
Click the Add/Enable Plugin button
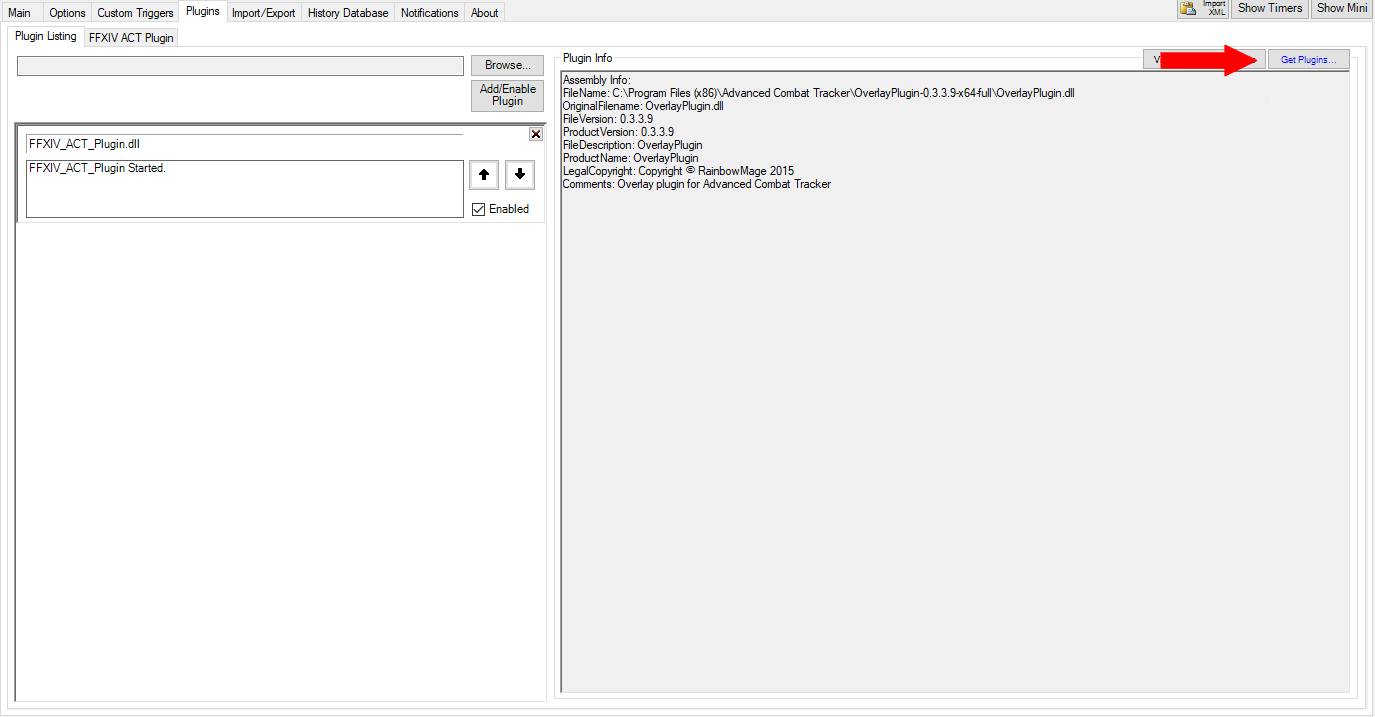[507, 95]
